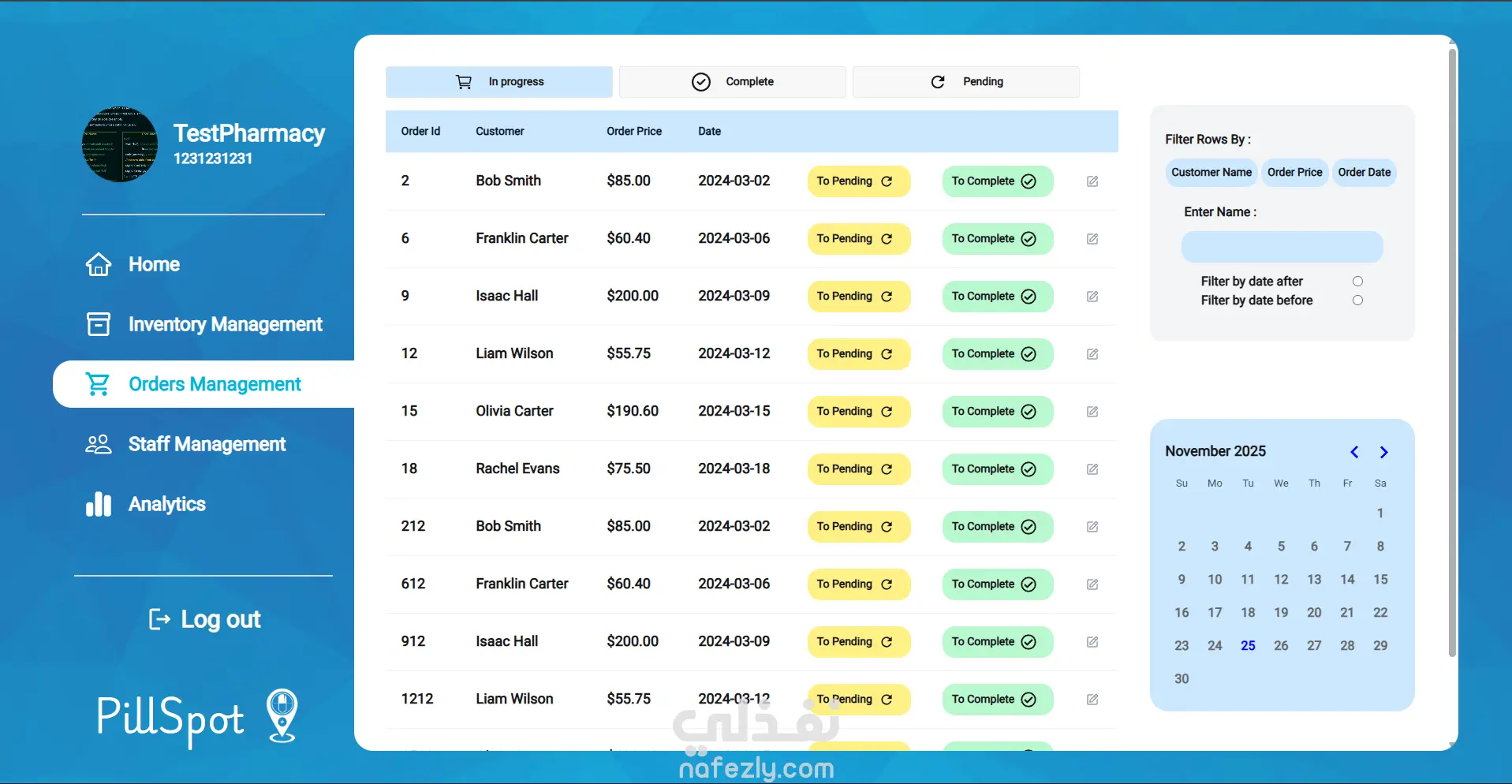Switch to the Pending orders tab
1512x784 pixels.
(x=966, y=82)
